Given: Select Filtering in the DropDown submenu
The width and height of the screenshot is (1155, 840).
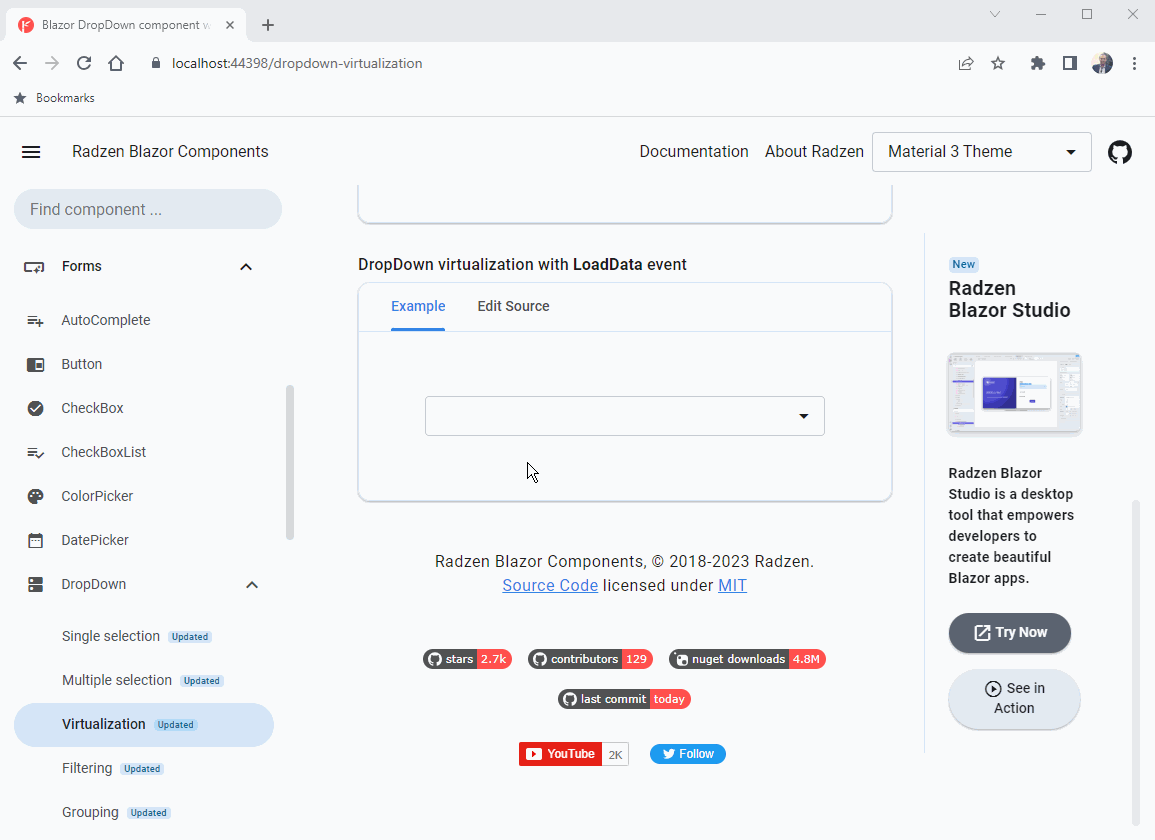Looking at the screenshot, I should click(87, 768).
